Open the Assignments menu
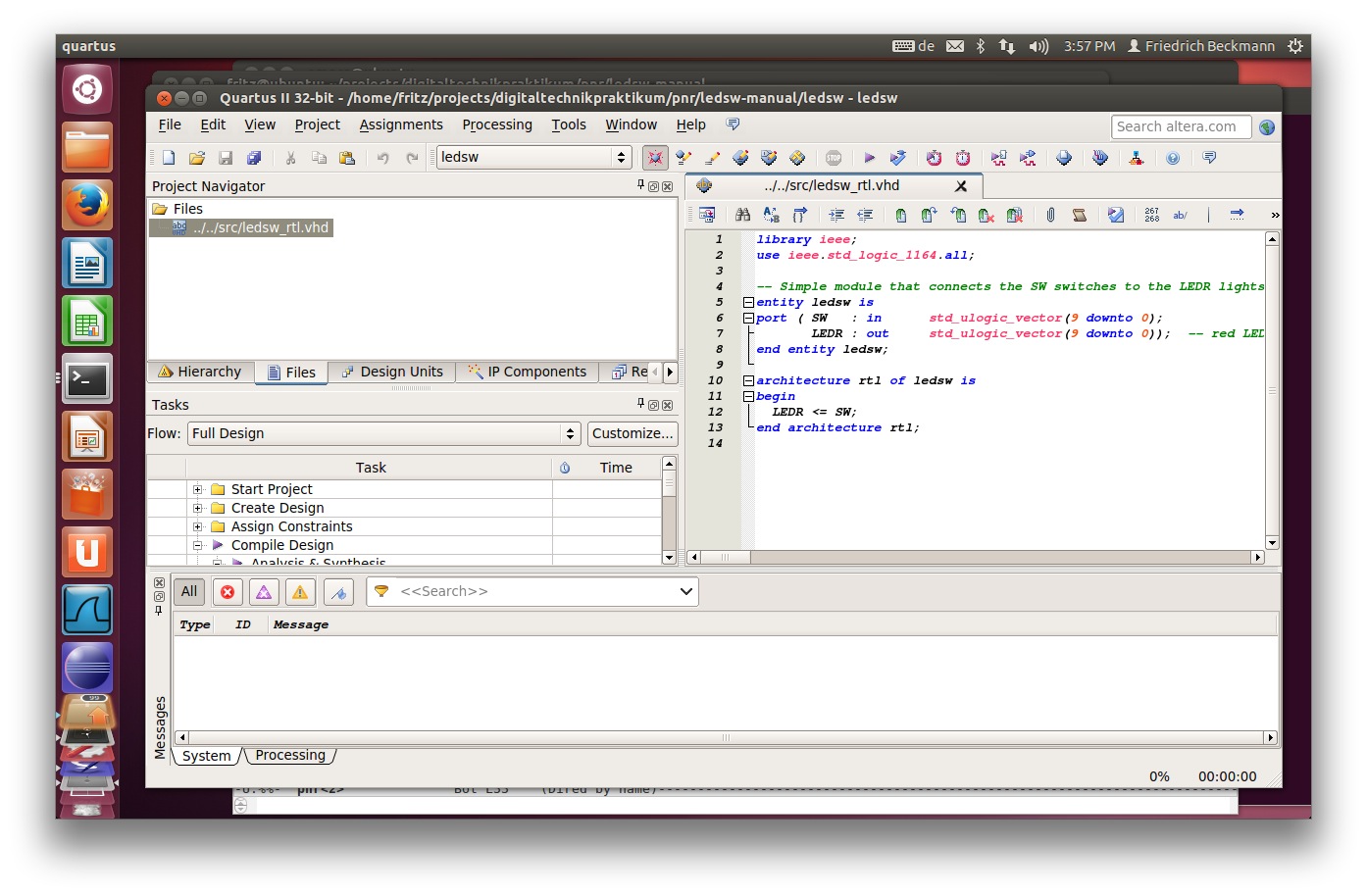The height and width of the screenshot is (896, 1367). click(x=401, y=124)
